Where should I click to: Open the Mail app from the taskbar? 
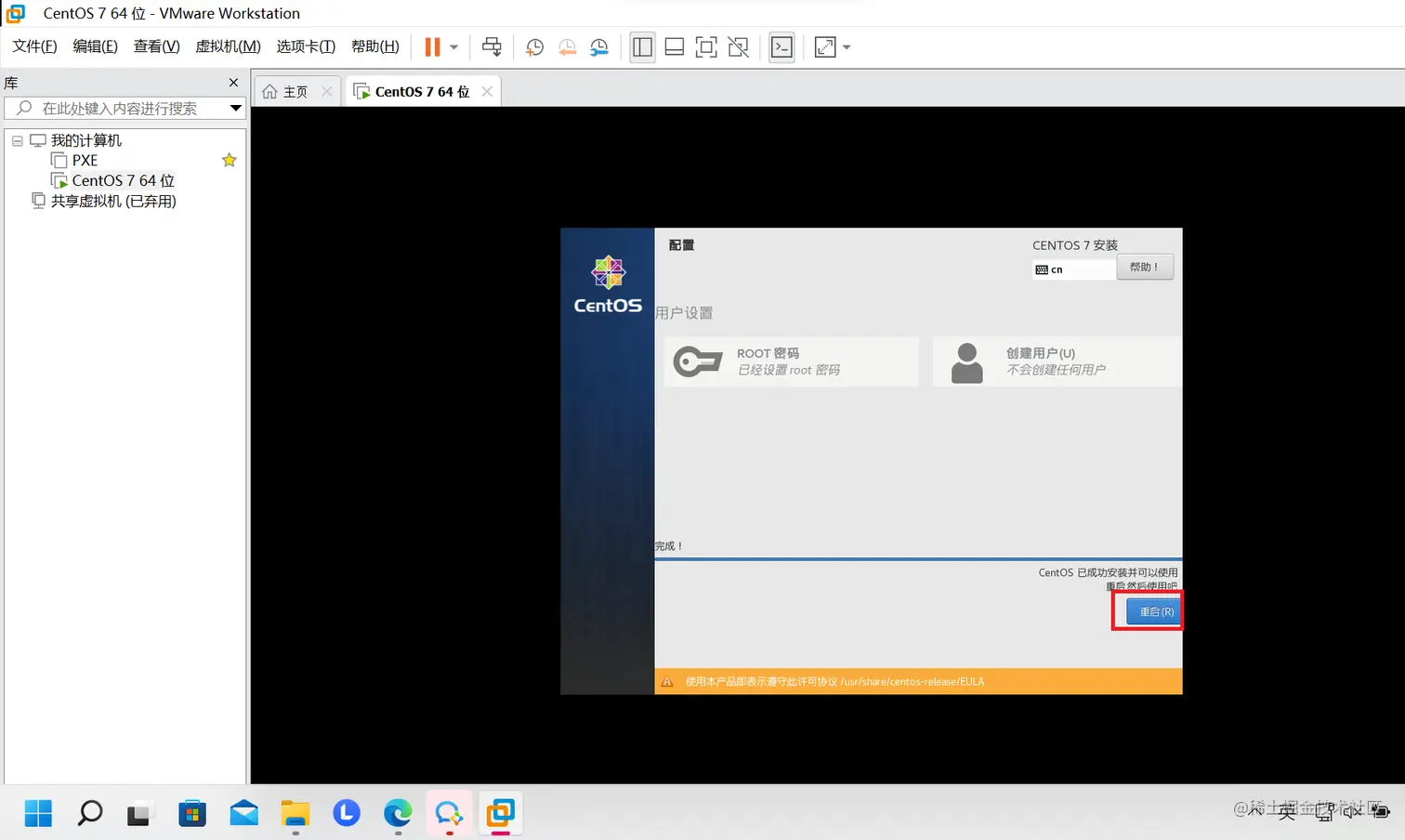(x=243, y=814)
